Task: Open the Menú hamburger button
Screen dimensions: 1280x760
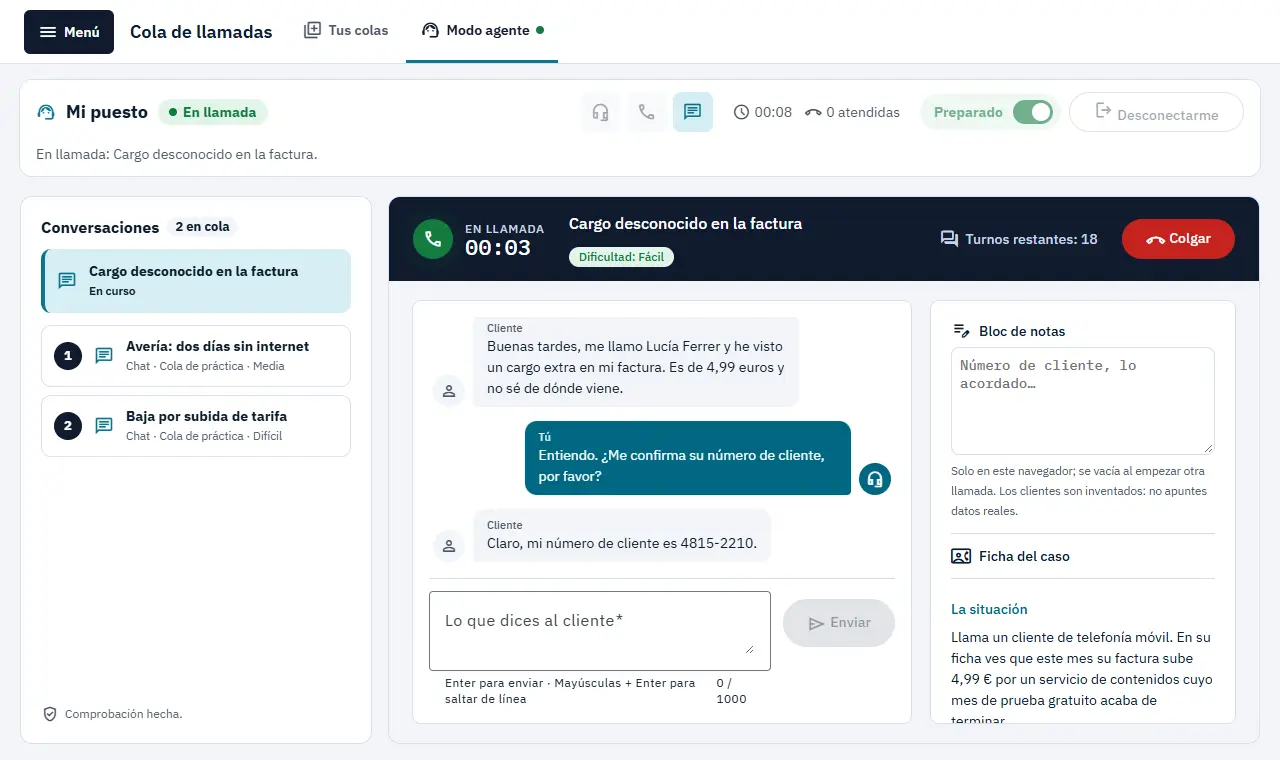Action: [x=69, y=32]
